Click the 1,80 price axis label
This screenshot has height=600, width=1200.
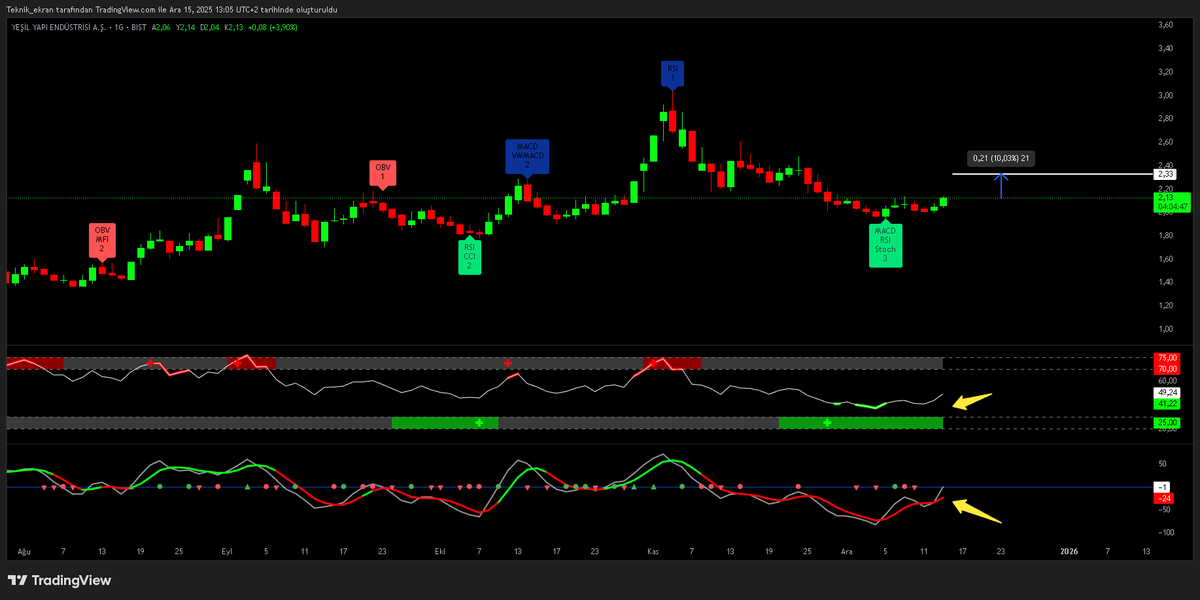[1165, 236]
